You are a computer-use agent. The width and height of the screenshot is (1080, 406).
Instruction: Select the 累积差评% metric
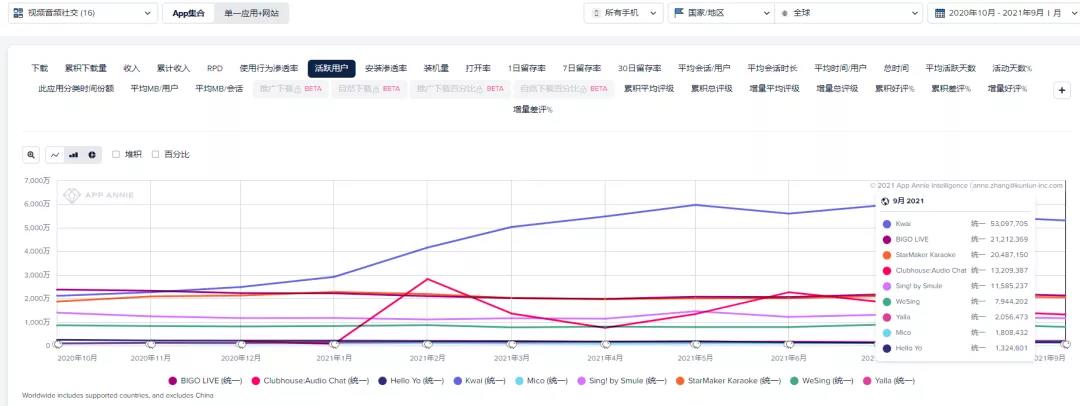pyautogui.click(x=951, y=89)
